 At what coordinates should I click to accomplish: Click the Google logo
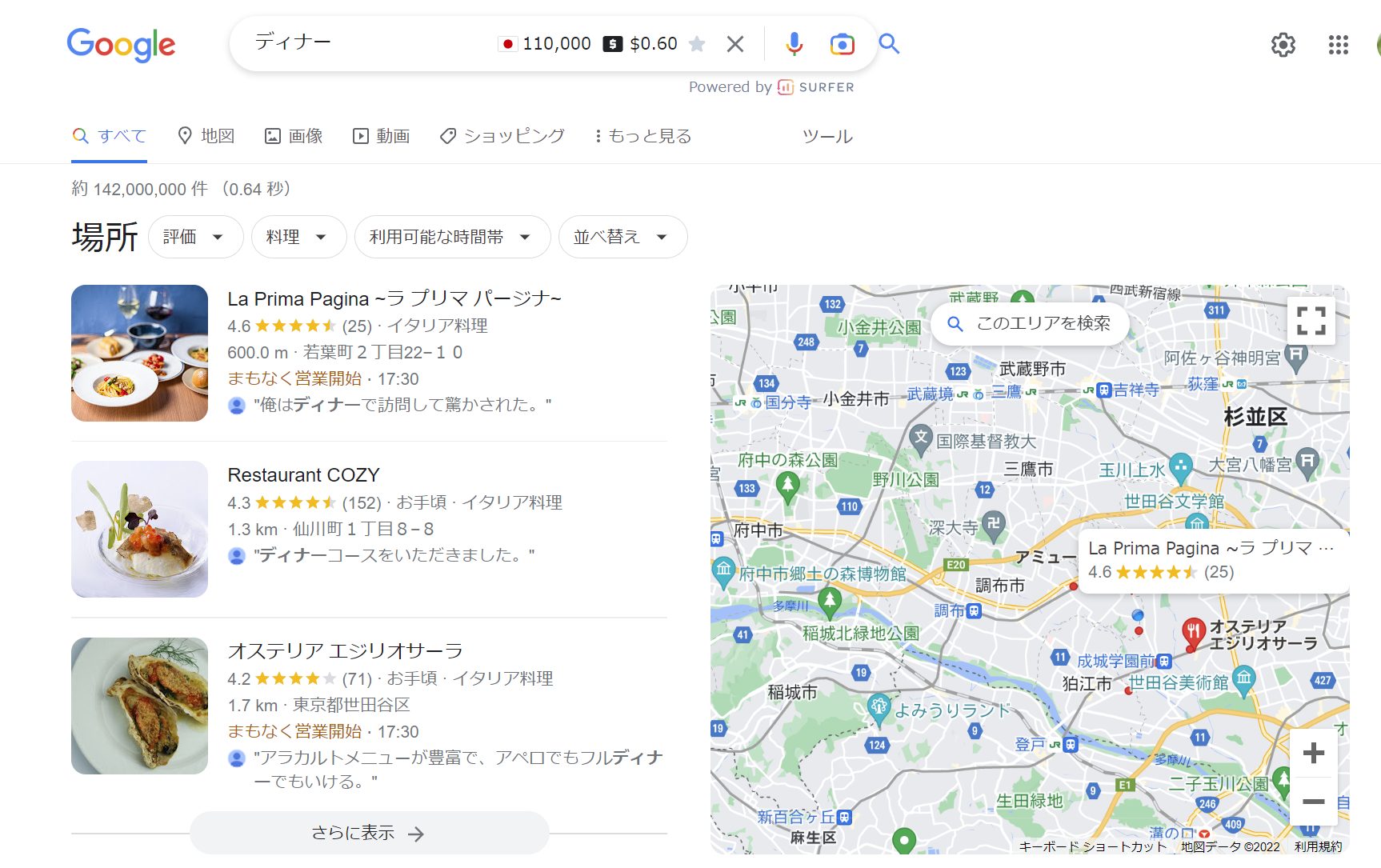[x=121, y=45]
